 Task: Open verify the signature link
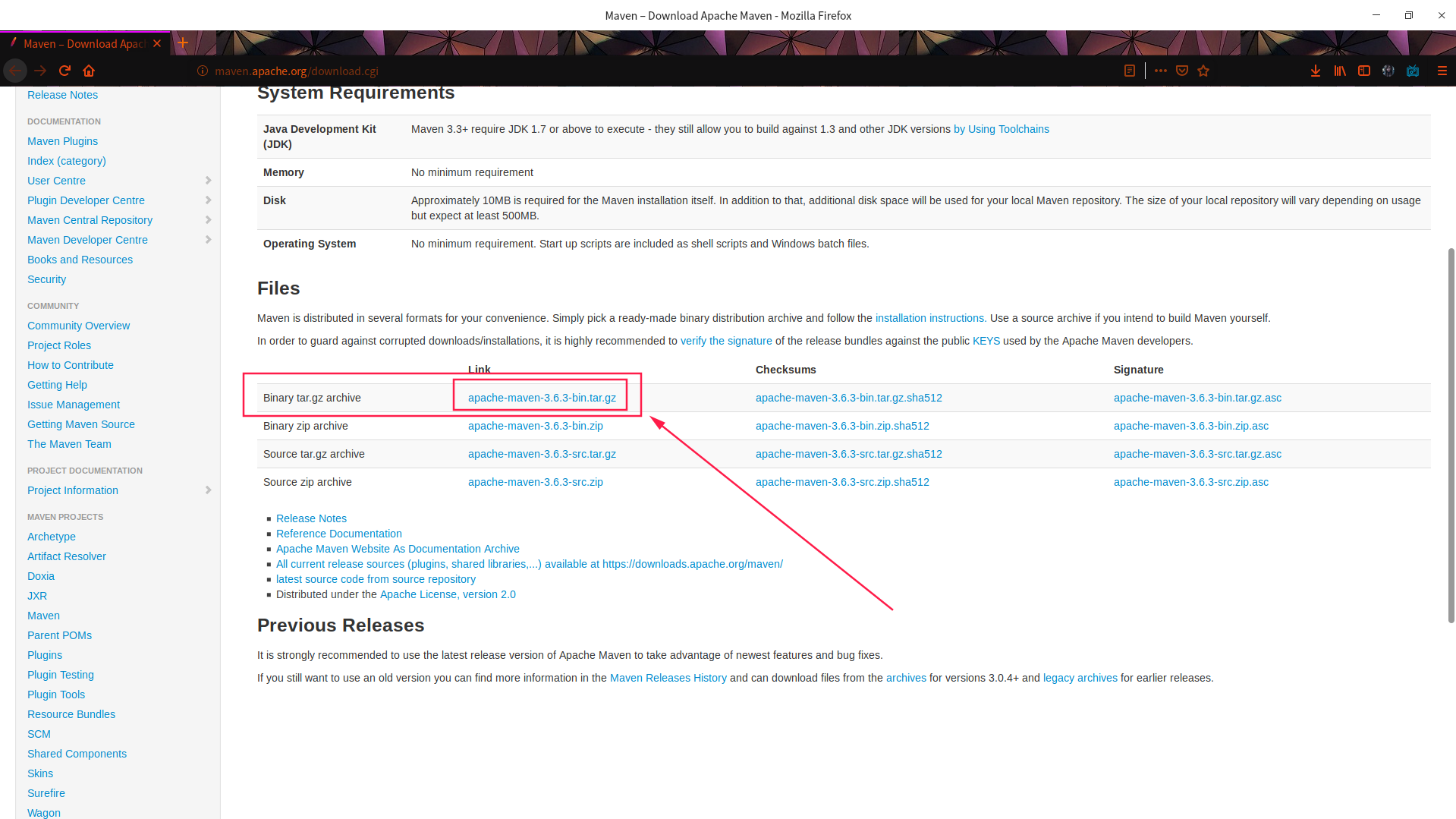(726, 341)
